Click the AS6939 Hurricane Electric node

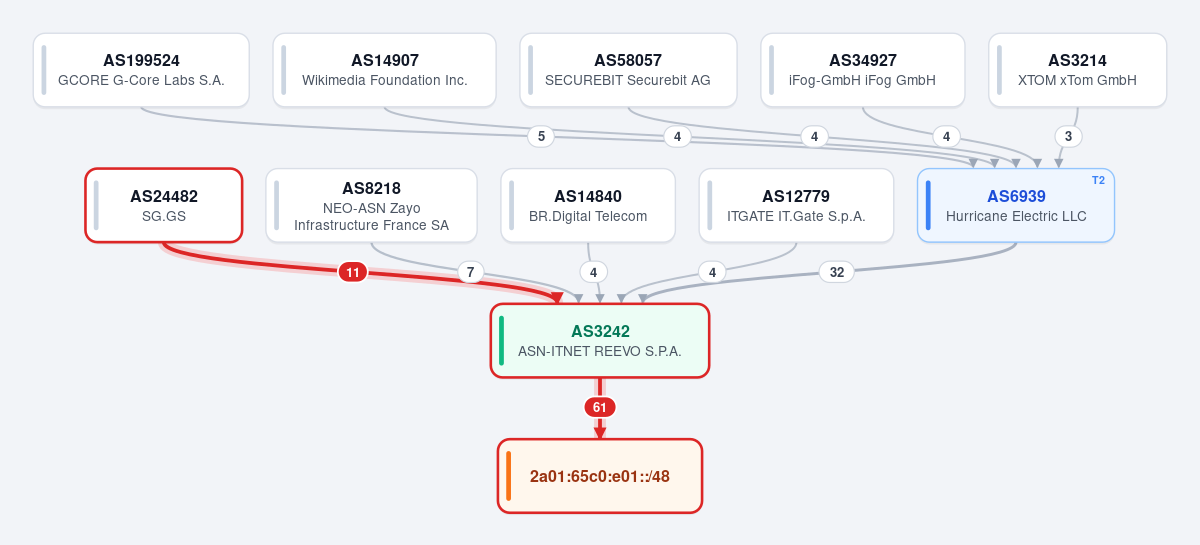1016,205
